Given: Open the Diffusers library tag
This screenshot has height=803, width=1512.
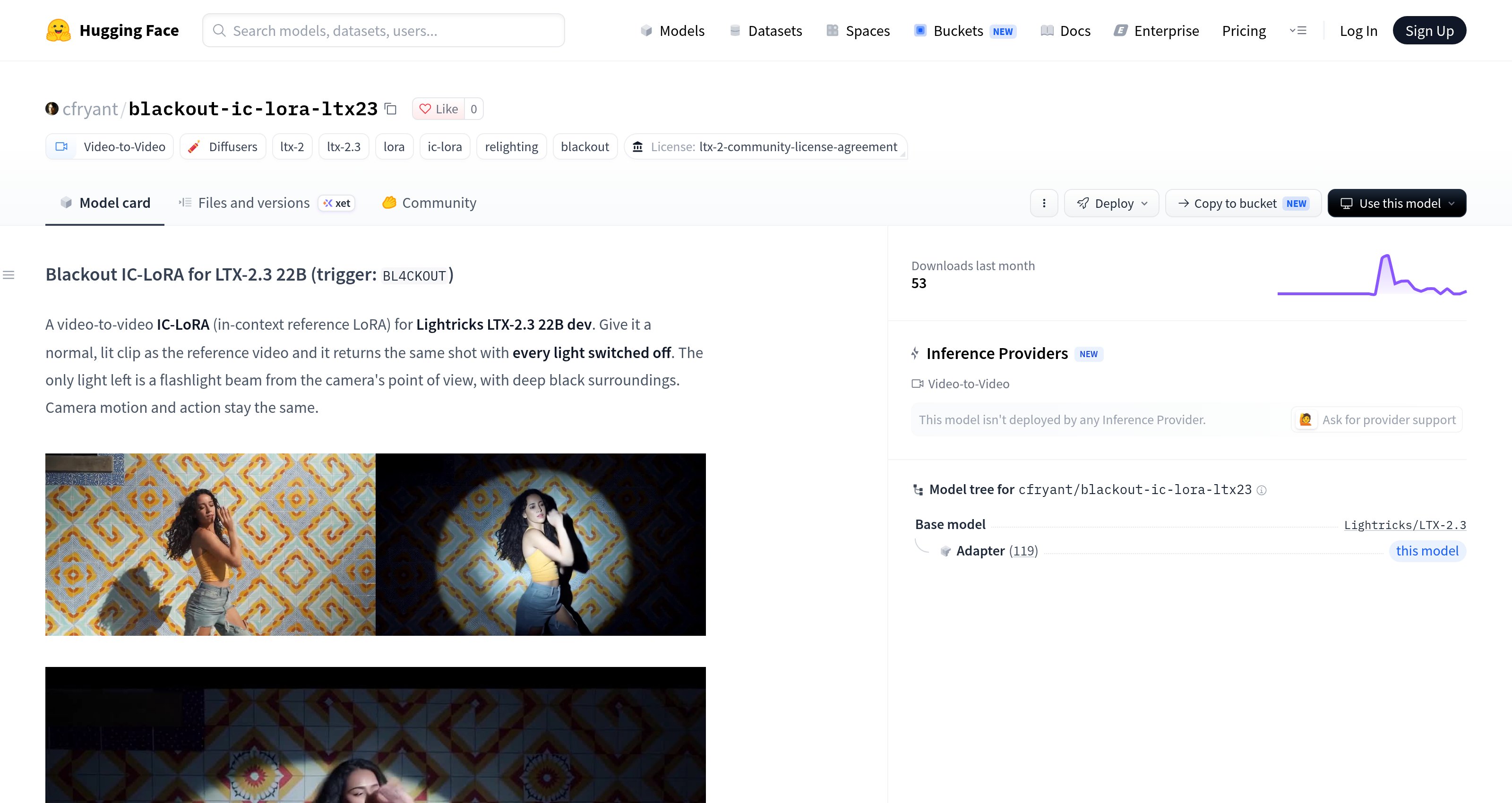Looking at the screenshot, I should coord(223,147).
